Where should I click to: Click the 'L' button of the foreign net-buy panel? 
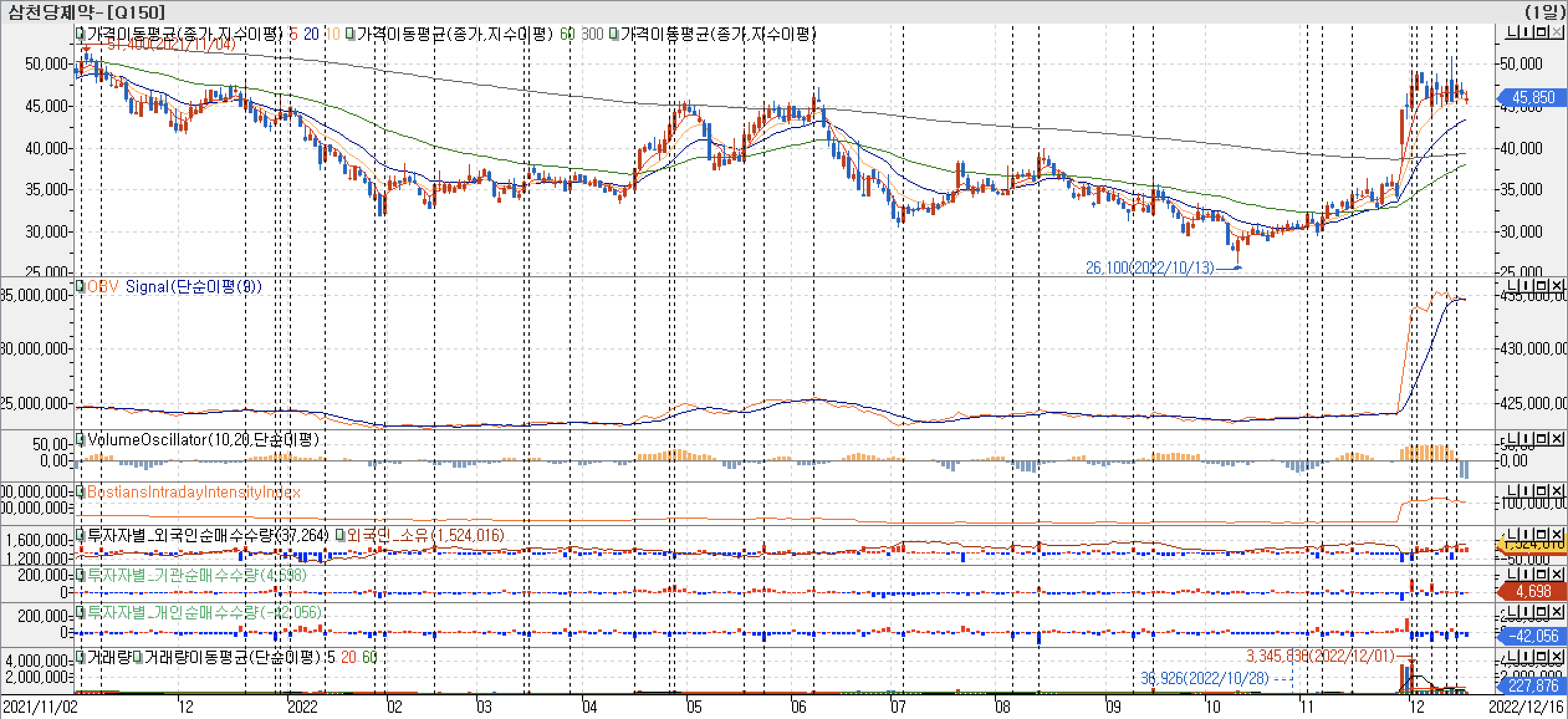coord(1511,534)
